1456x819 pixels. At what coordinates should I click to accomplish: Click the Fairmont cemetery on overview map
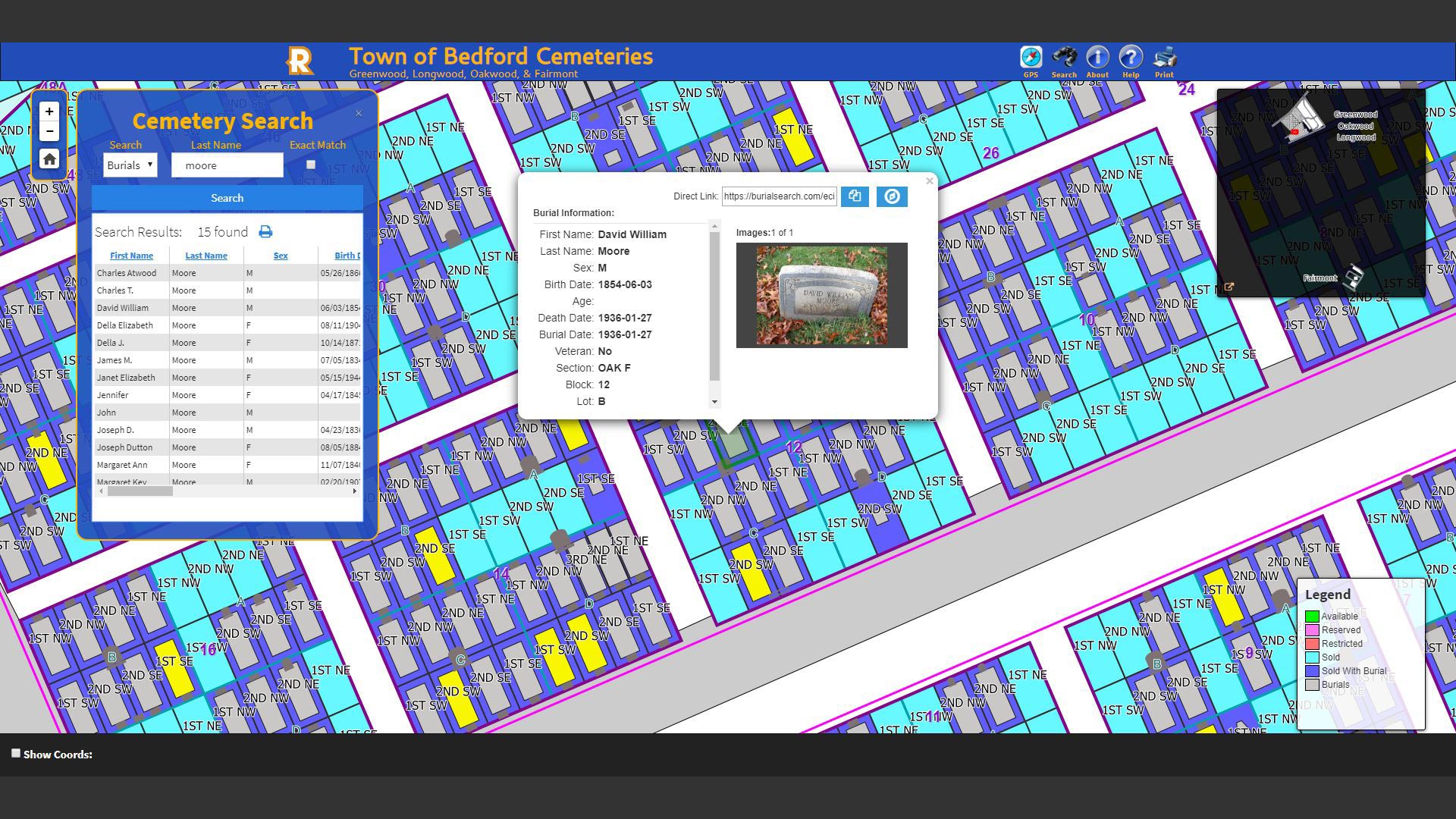point(1352,277)
